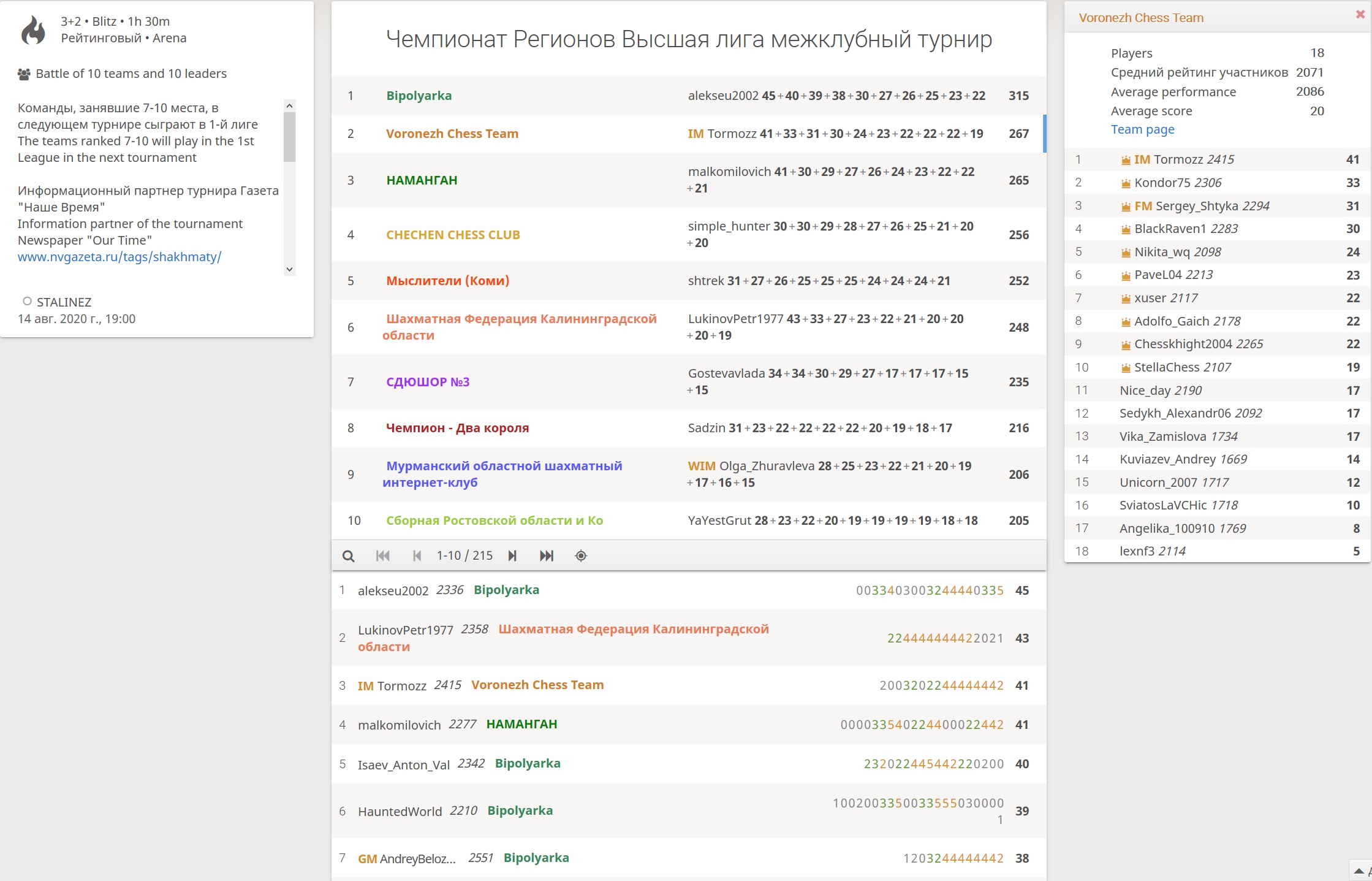Open the www.nvgazeta.ru shakhmaty link
Viewport: 1372px width, 881px height.
pos(119,257)
